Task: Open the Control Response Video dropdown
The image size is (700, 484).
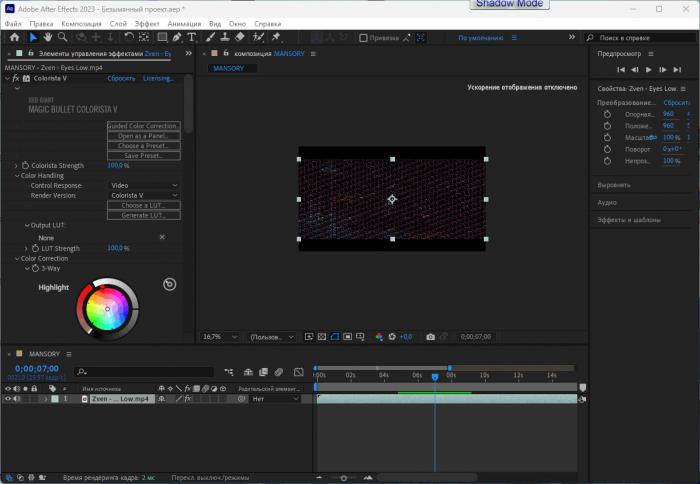Action: click(144, 186)
